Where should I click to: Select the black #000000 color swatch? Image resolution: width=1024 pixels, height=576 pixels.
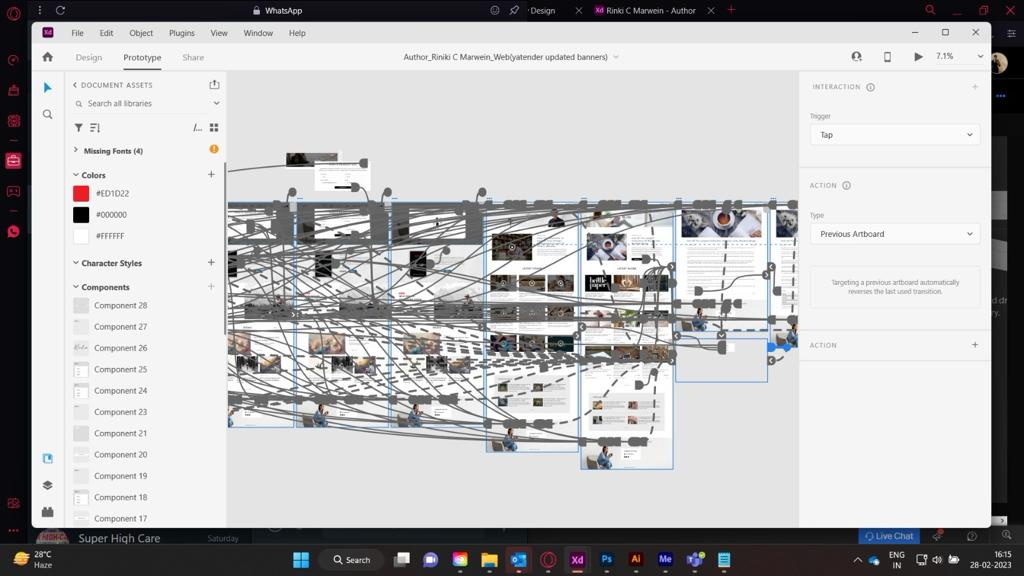coord(81,215)
